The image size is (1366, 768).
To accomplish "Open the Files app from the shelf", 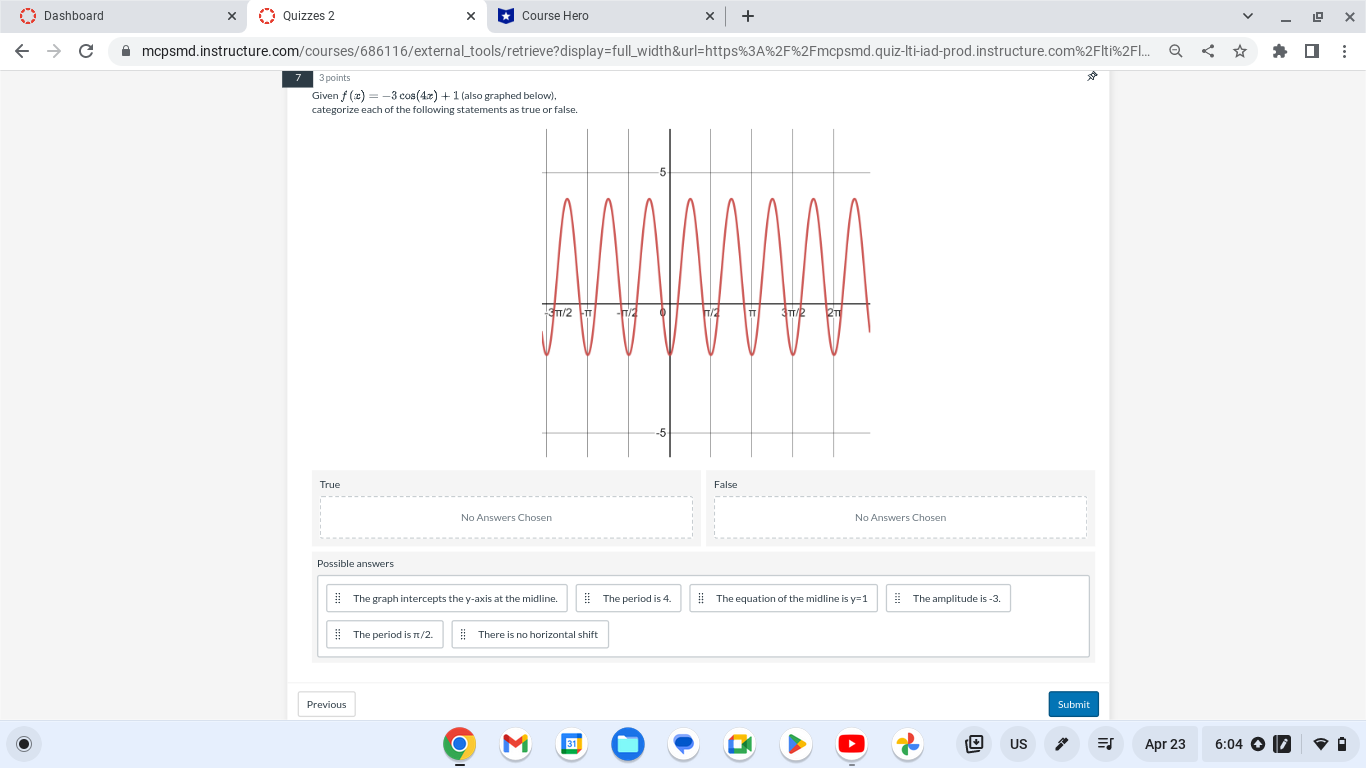I will click(627, 744).
